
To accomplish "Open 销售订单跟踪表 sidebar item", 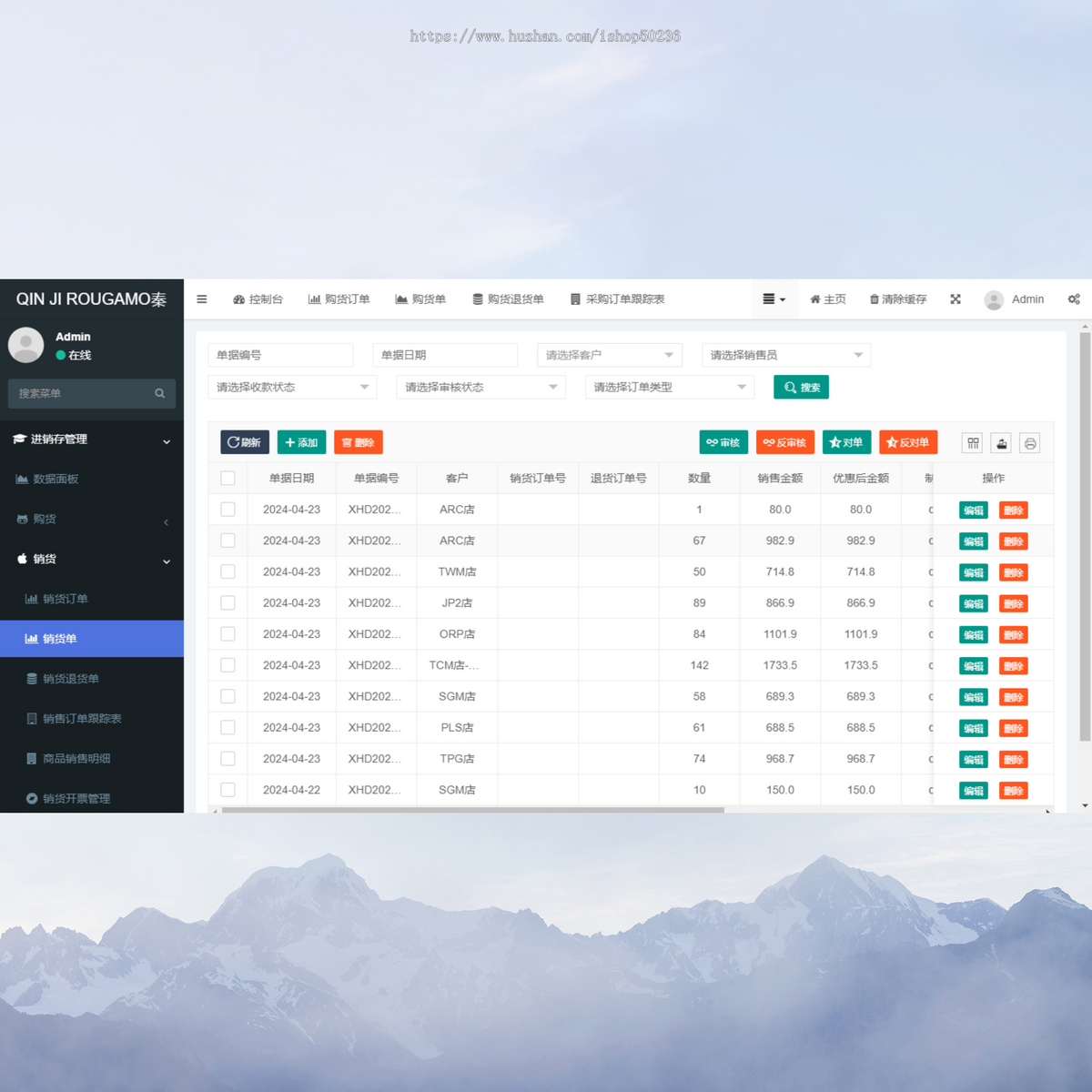I will tap(92, 719).
